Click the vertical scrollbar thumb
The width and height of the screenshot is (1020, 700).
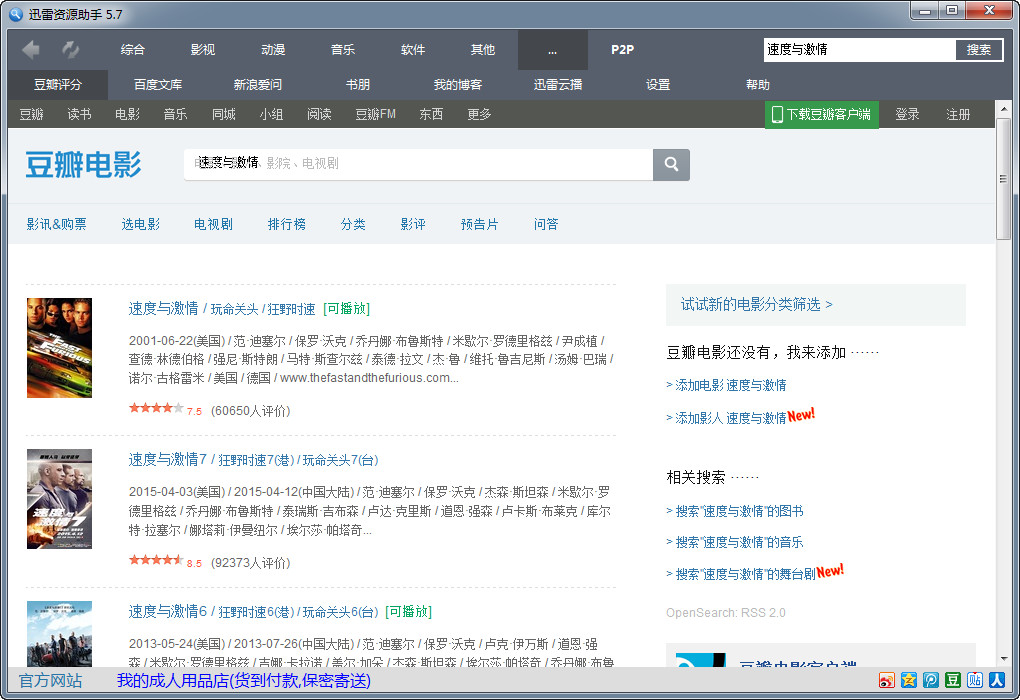coord(1003,179)
